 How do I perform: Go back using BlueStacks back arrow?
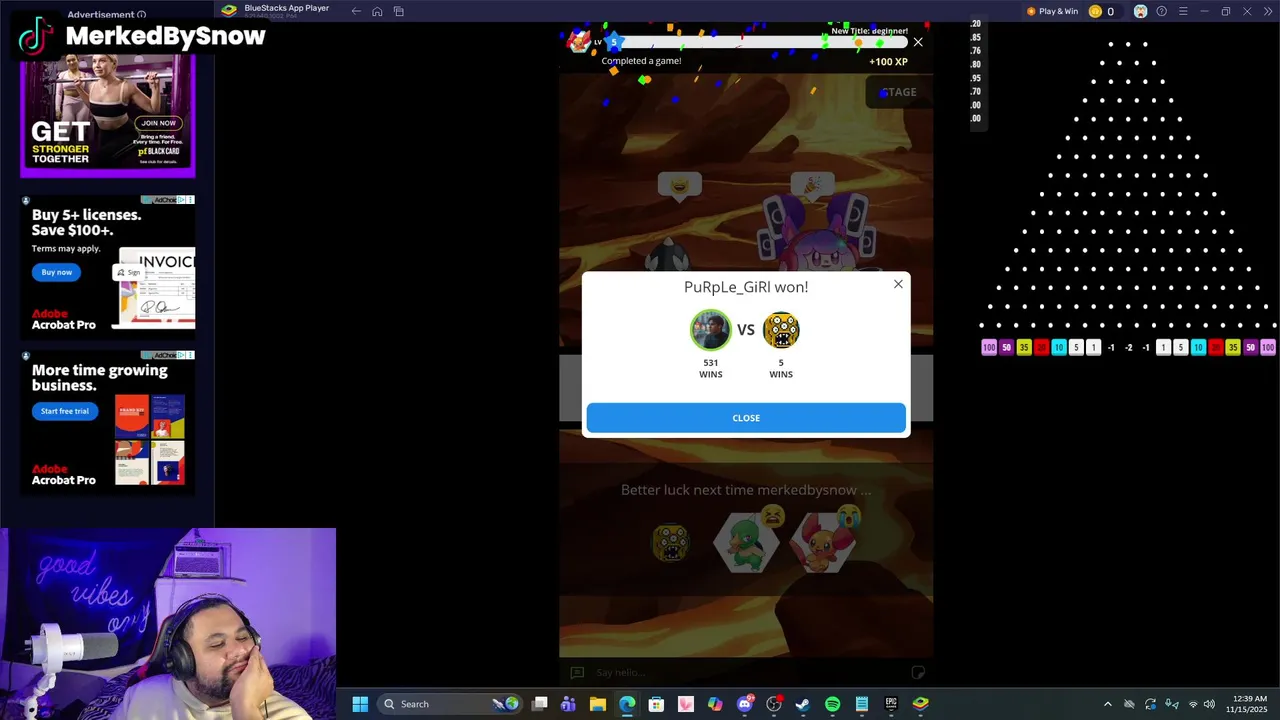pos(356,11)
